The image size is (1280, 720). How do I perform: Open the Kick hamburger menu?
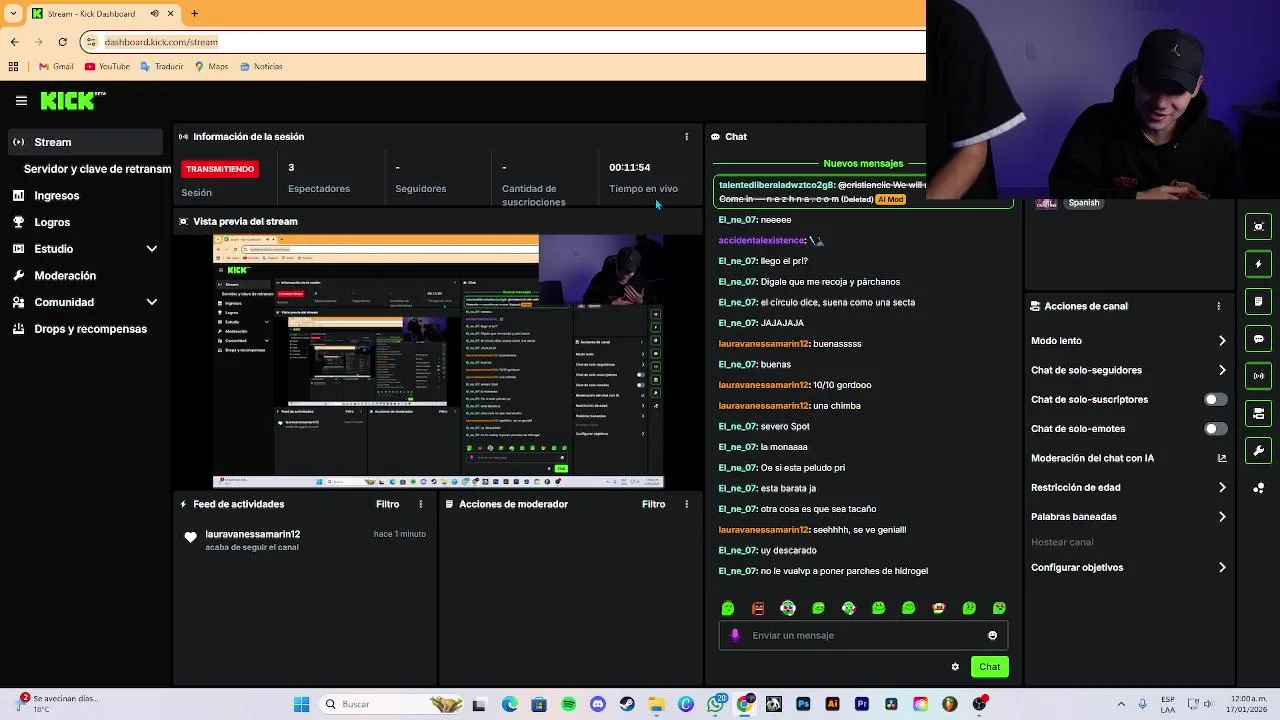coord(21,101)
